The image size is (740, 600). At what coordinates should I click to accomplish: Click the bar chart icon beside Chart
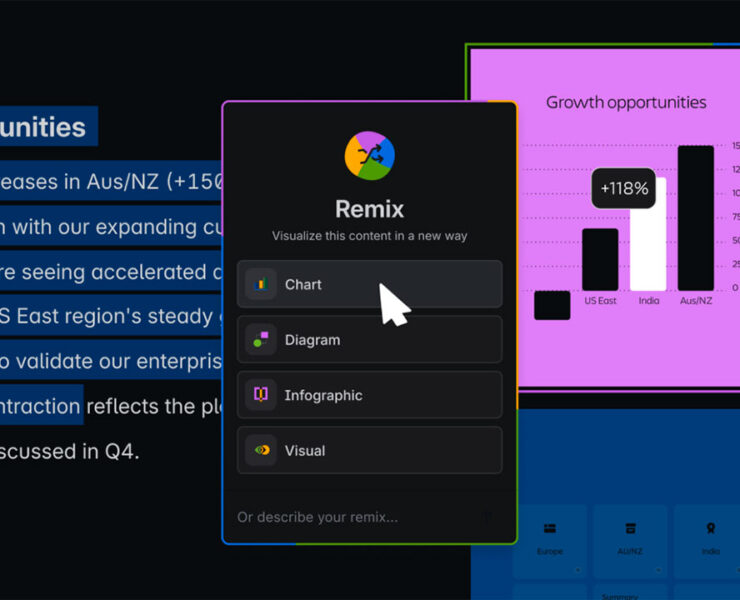pyautogui.click(x=261, y=284)
